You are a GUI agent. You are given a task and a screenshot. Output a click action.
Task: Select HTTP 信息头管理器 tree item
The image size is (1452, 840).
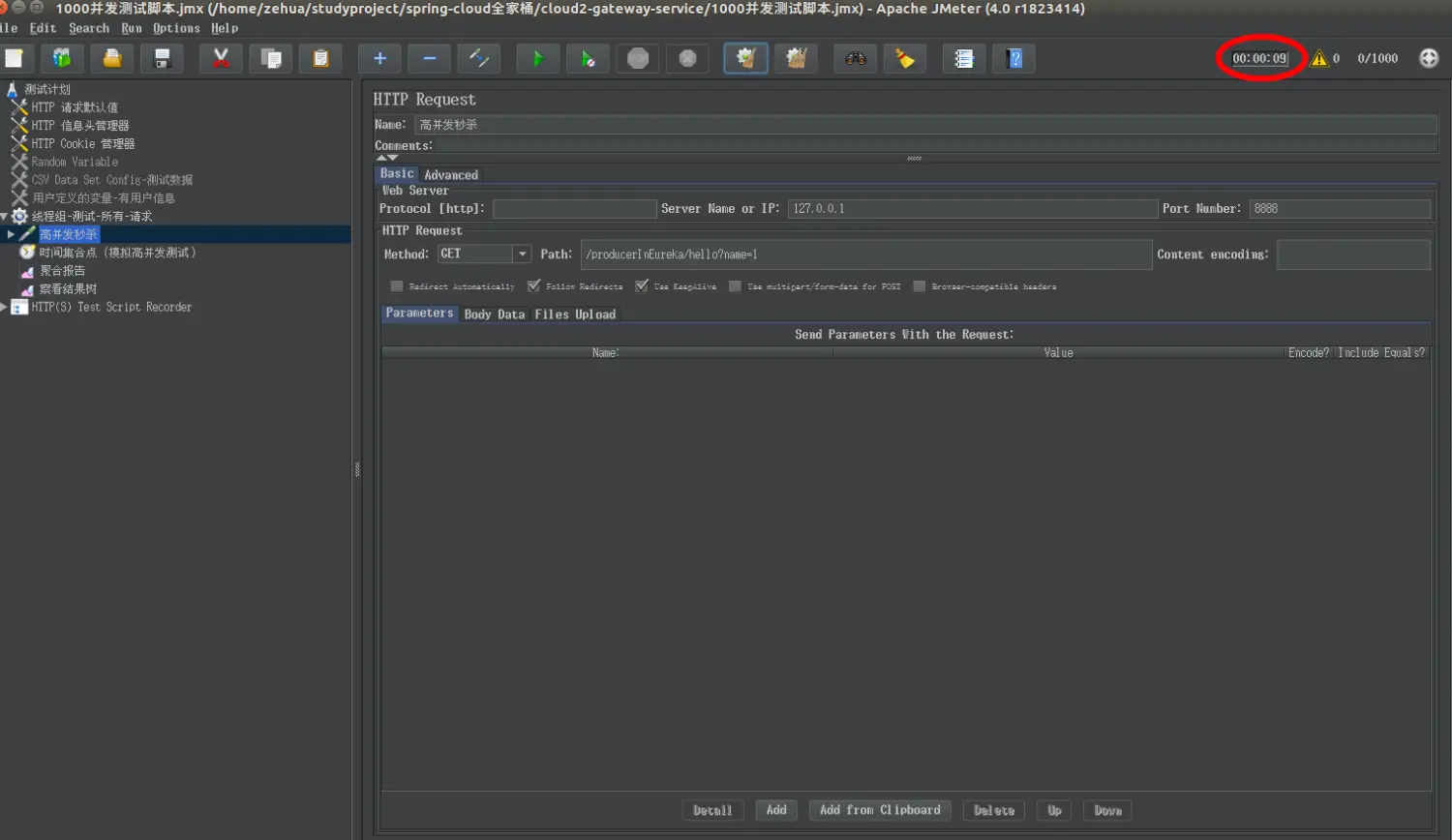pyautogui.click(x=80, y=126)
